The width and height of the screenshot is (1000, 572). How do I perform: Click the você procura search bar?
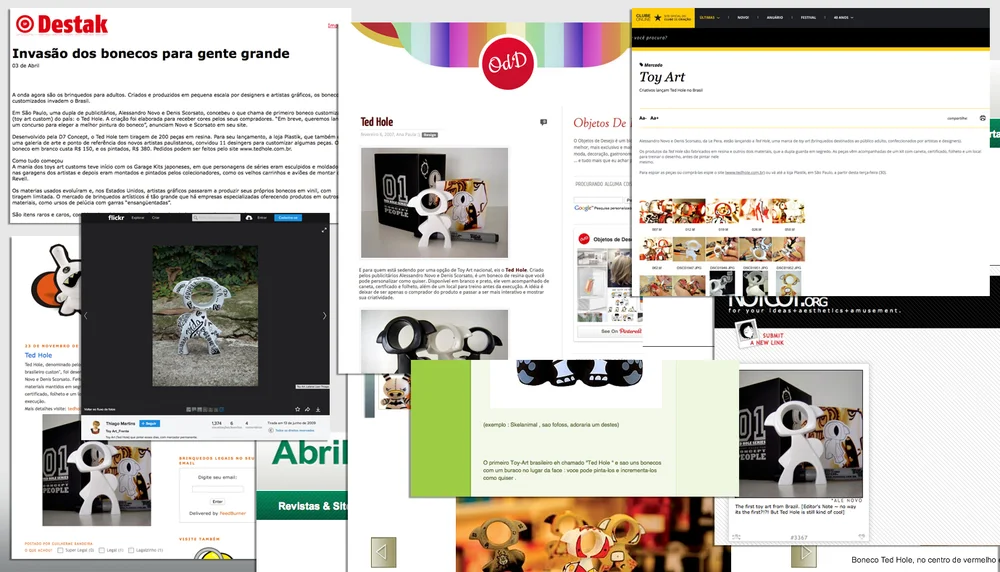pyautogui.click(x=810, y=38)
